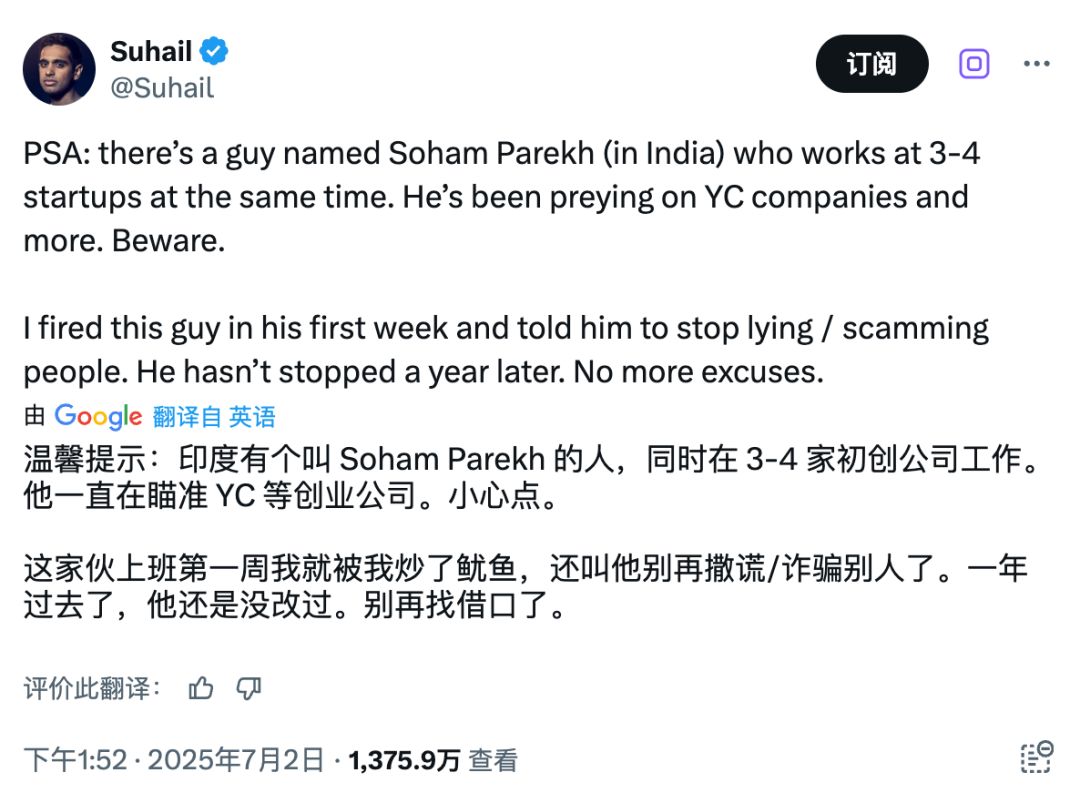Subscribe using the 订阅 button
The image size is (1080, 803).
tap(872, 64)
